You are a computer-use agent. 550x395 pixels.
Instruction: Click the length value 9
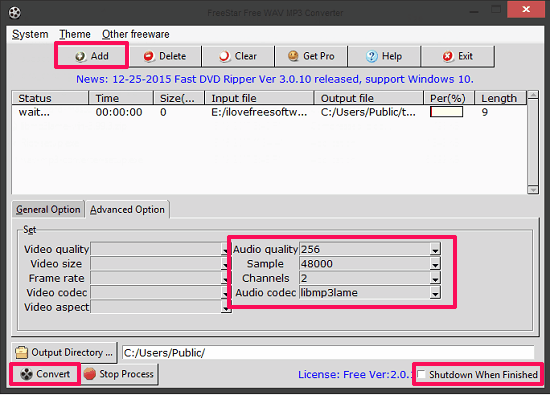[x=484, y=112]
